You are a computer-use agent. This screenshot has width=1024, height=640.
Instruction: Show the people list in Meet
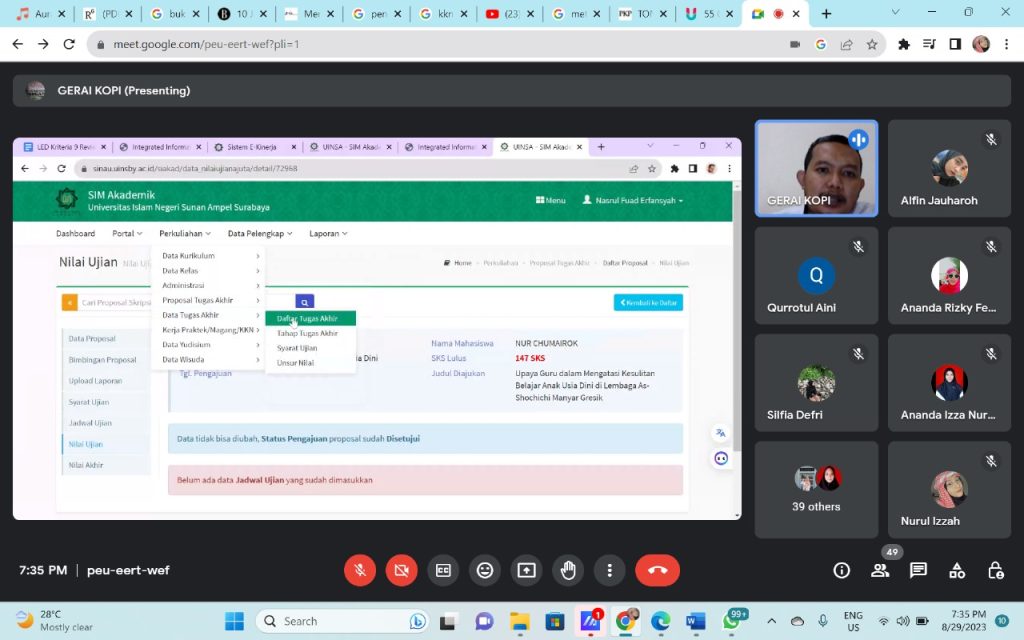[880, 570]
